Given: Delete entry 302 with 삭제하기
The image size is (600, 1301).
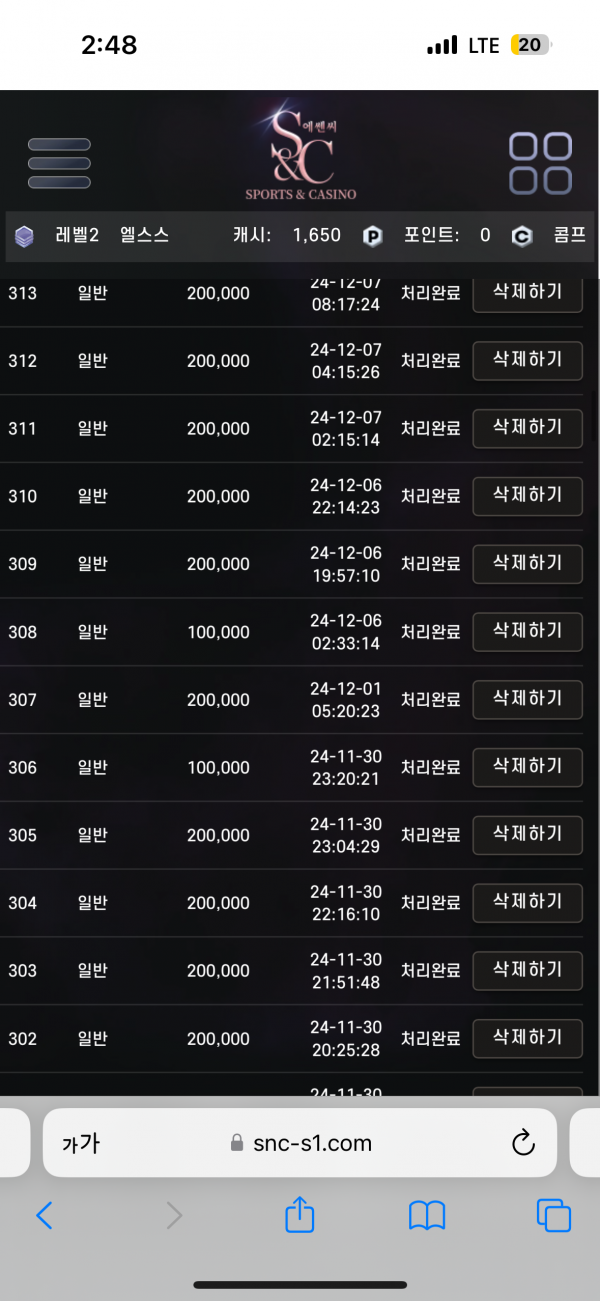Looking at the screenshot, I should coord(527,1038).
